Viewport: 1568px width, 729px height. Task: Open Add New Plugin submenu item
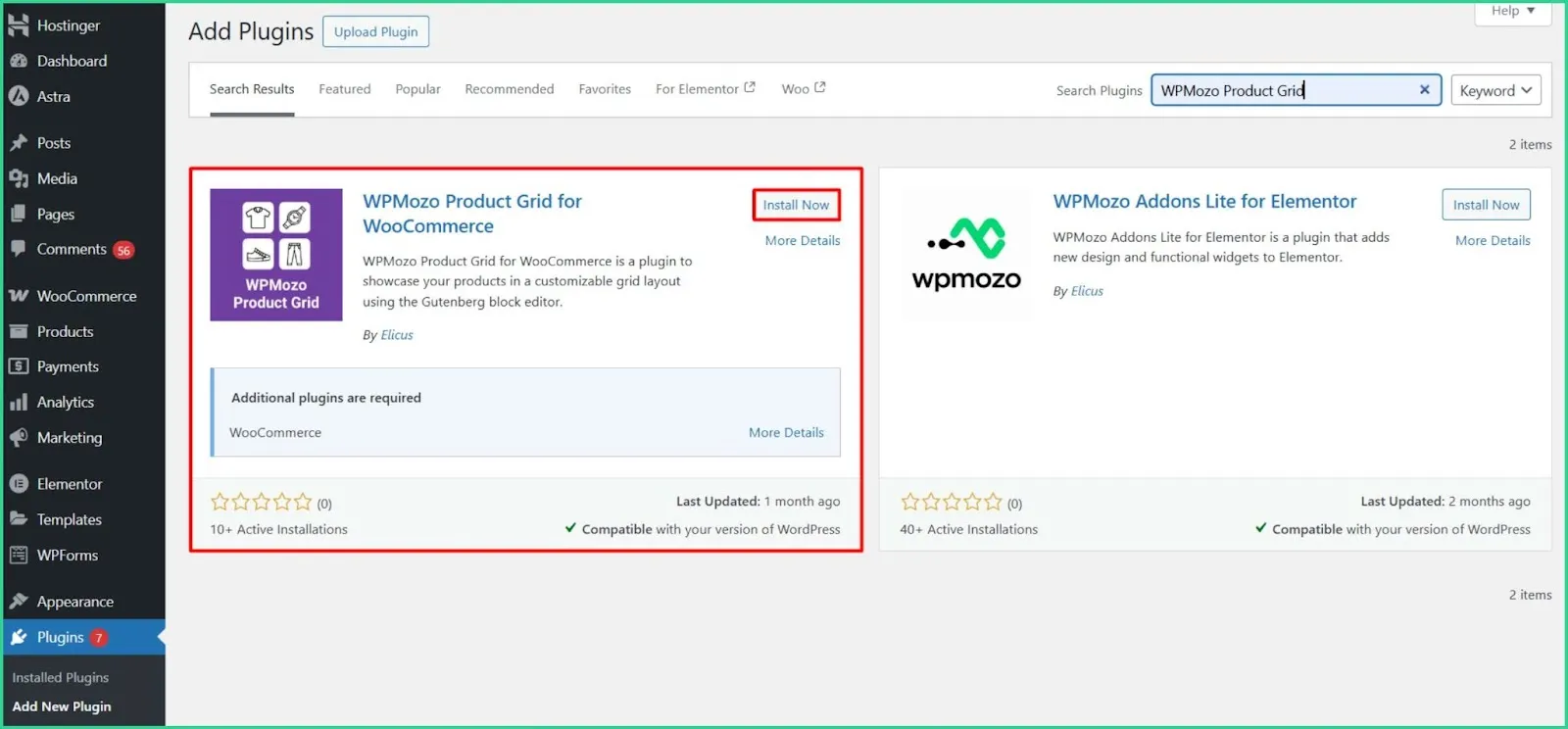pyautogui.click(x=62, y=706)
